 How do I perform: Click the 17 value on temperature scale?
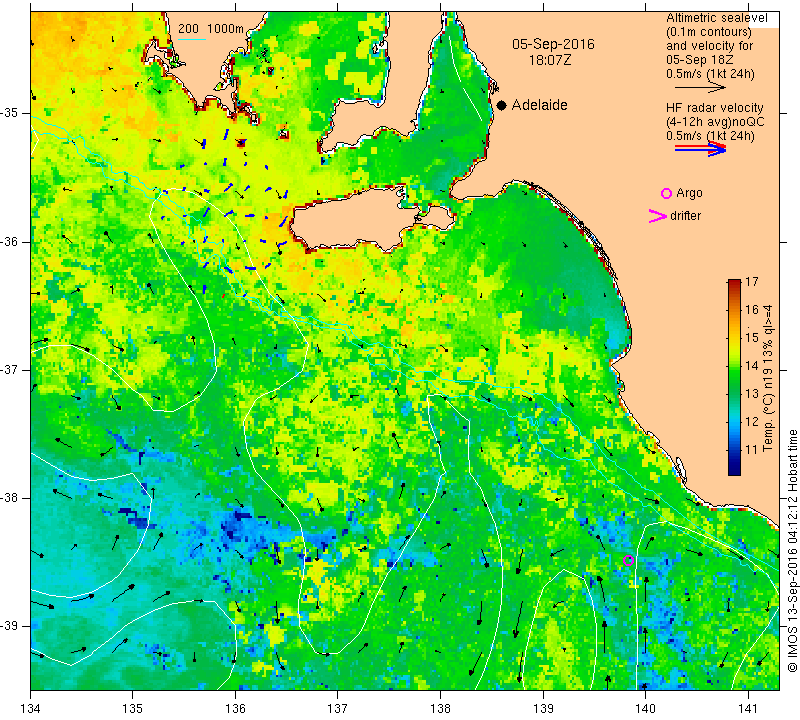752,282
